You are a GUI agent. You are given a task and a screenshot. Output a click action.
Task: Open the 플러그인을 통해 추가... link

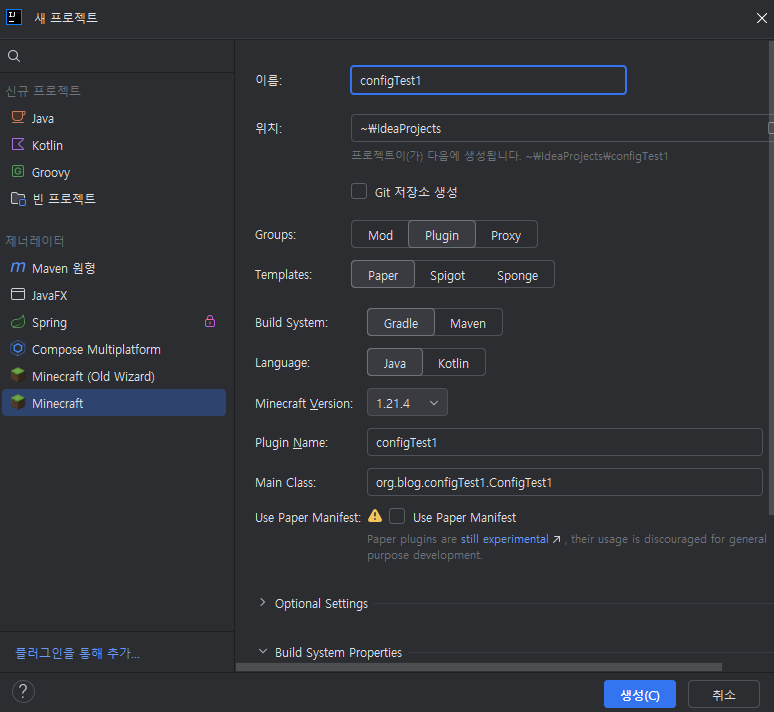pos(77,653)
